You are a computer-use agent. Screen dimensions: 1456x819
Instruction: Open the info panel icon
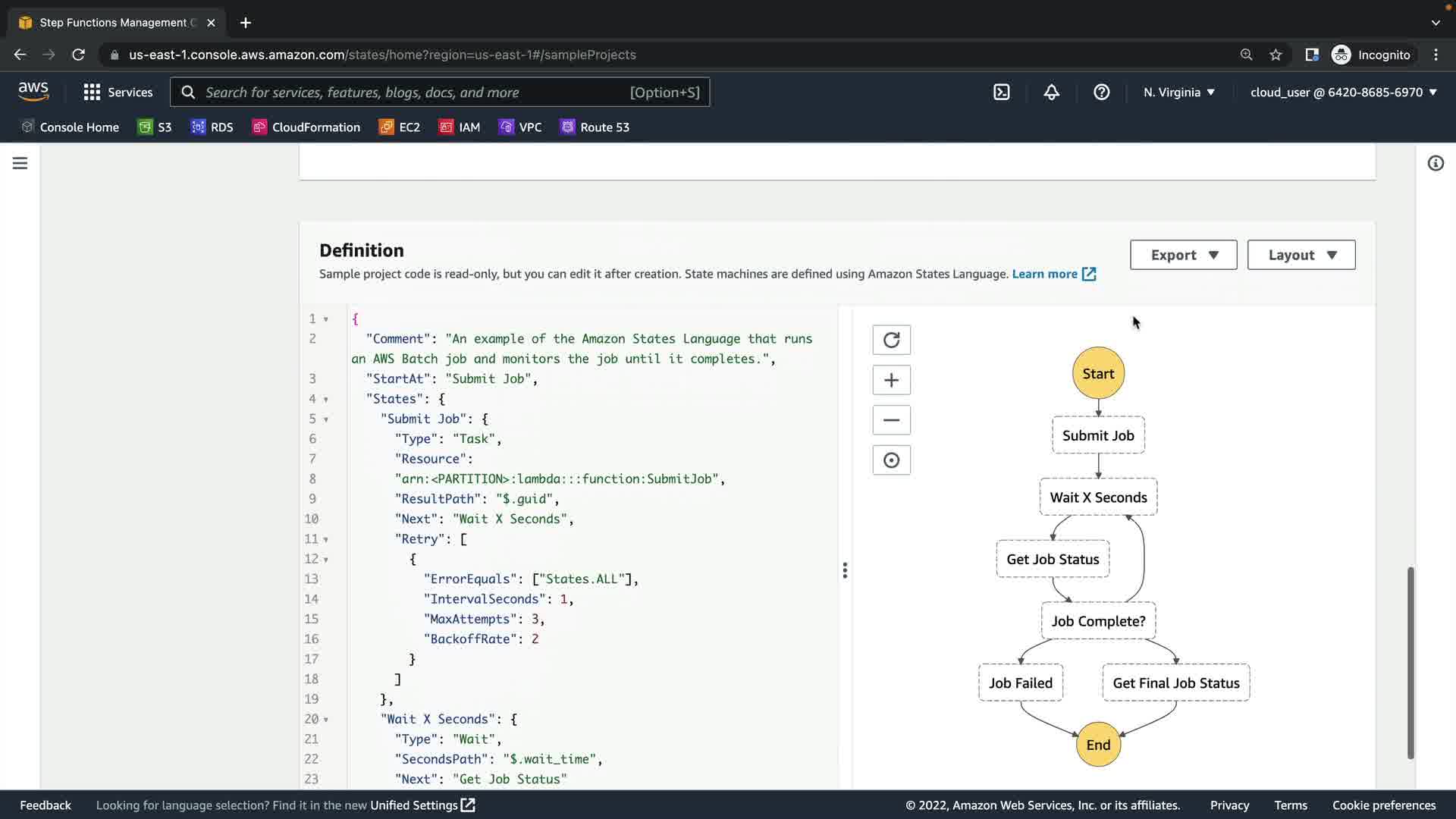click(x=1435, y=163)
